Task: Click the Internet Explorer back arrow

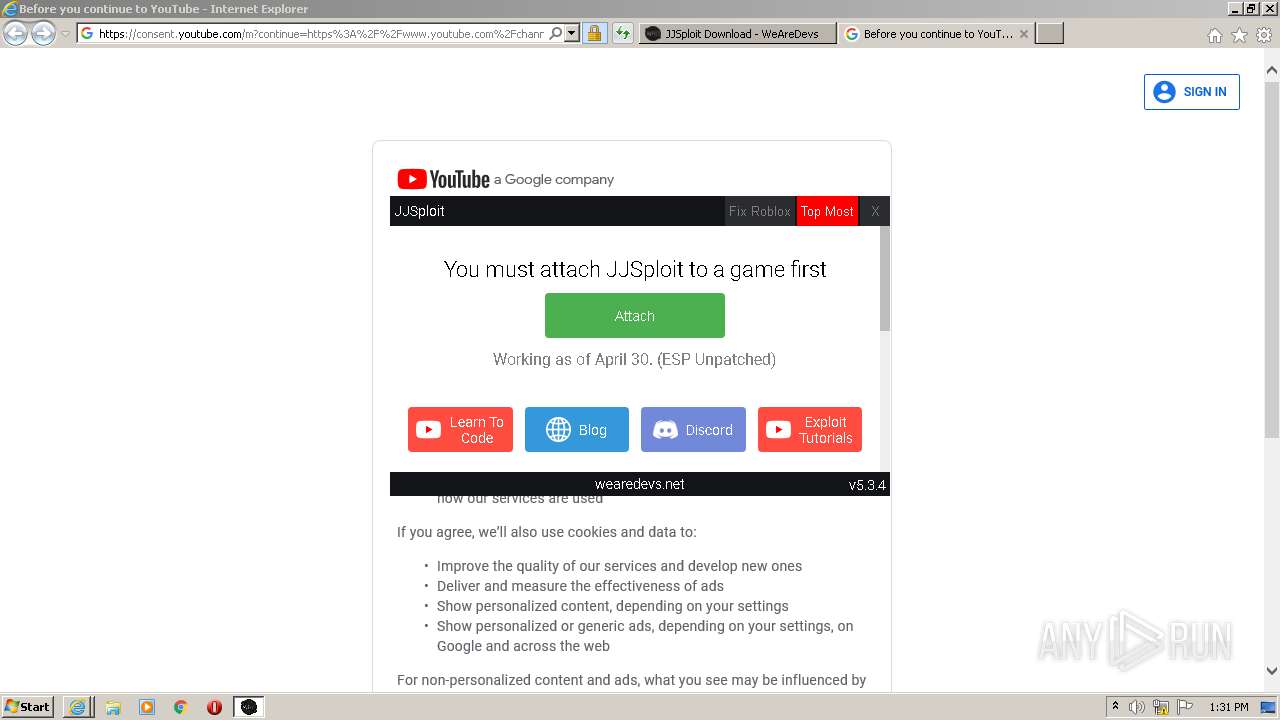Action: [16, 33]
